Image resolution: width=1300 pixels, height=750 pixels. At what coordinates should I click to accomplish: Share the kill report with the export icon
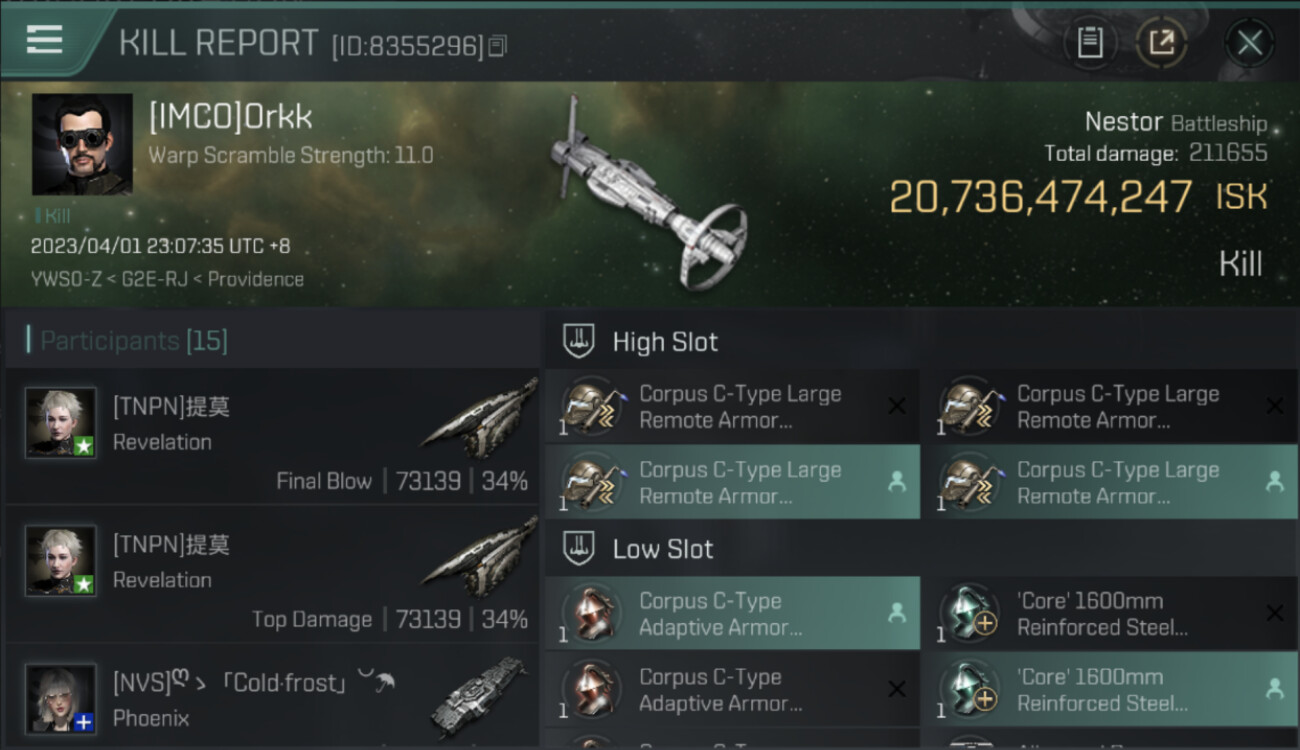coord(1161,43)
